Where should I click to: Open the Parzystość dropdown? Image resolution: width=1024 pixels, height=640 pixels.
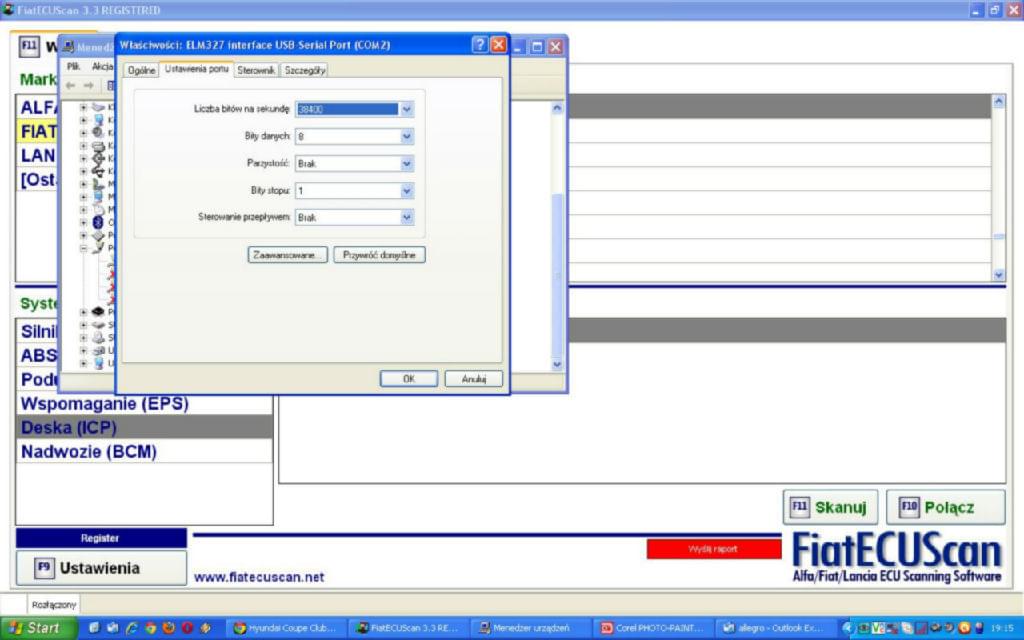pos(406,163)
